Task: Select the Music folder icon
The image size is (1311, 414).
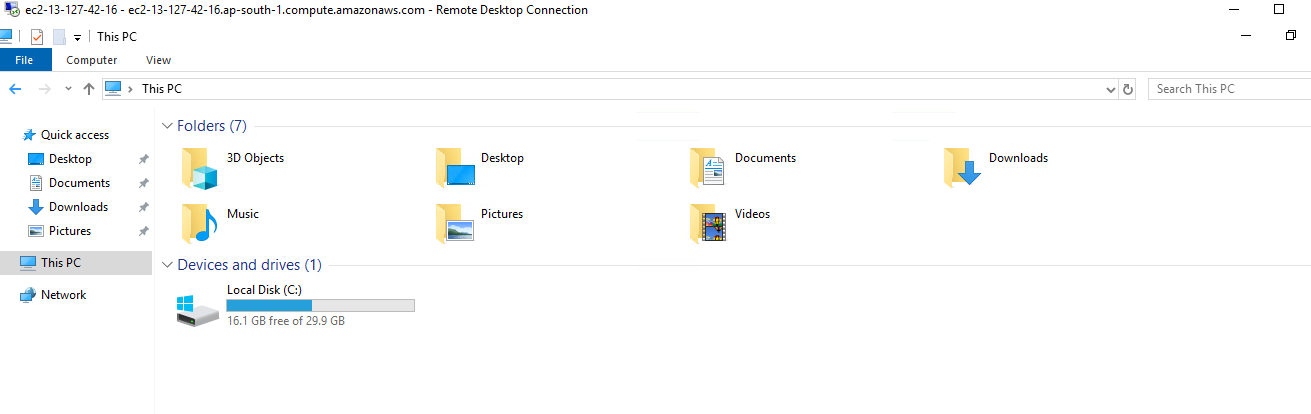Action: coord(200,224)
